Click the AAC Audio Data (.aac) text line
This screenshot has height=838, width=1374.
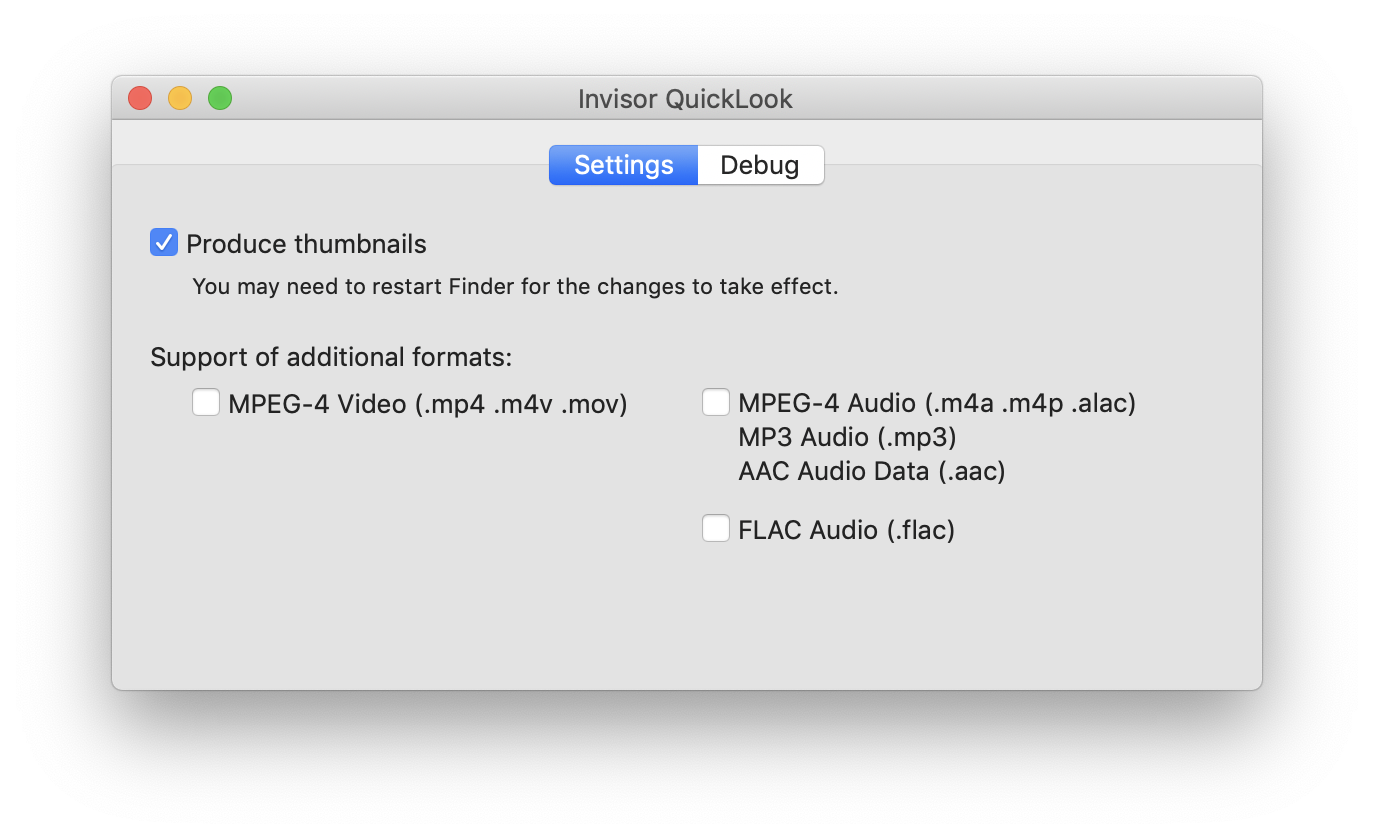click(872, 471)
